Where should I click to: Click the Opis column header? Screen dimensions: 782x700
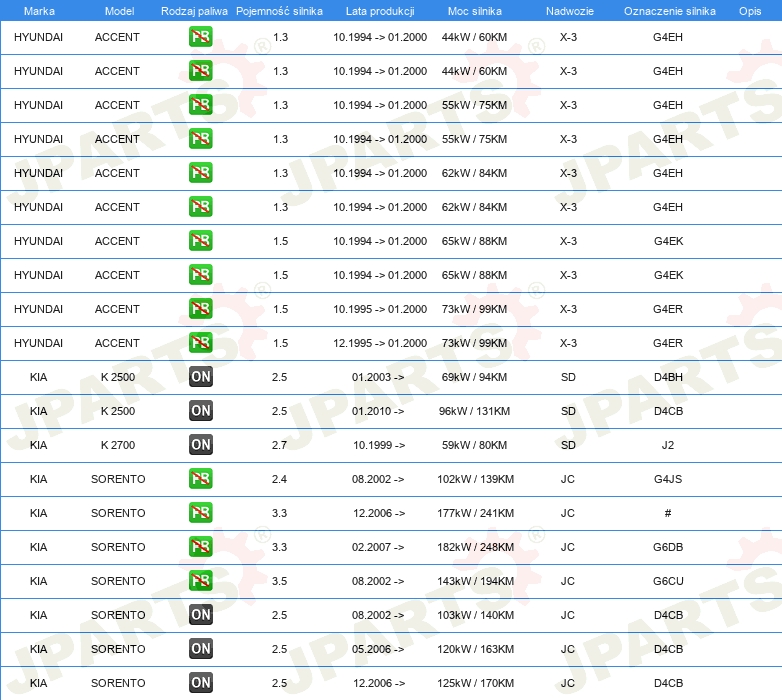click(x=750, y=11)
